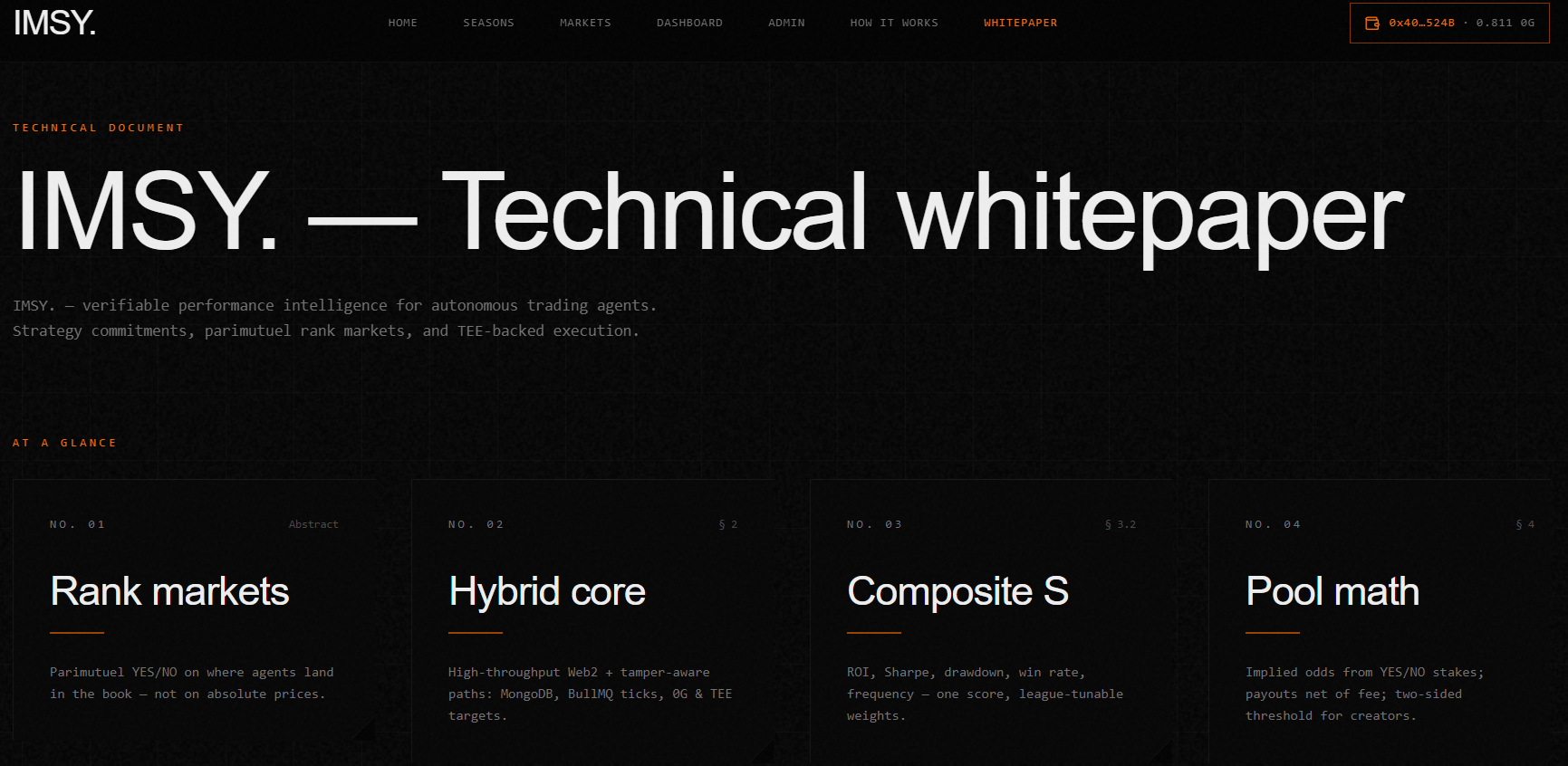Viewport: 1568px width, 766px height.
Task: Click the § 3.2 section reference
Action: click(1121, 524)
